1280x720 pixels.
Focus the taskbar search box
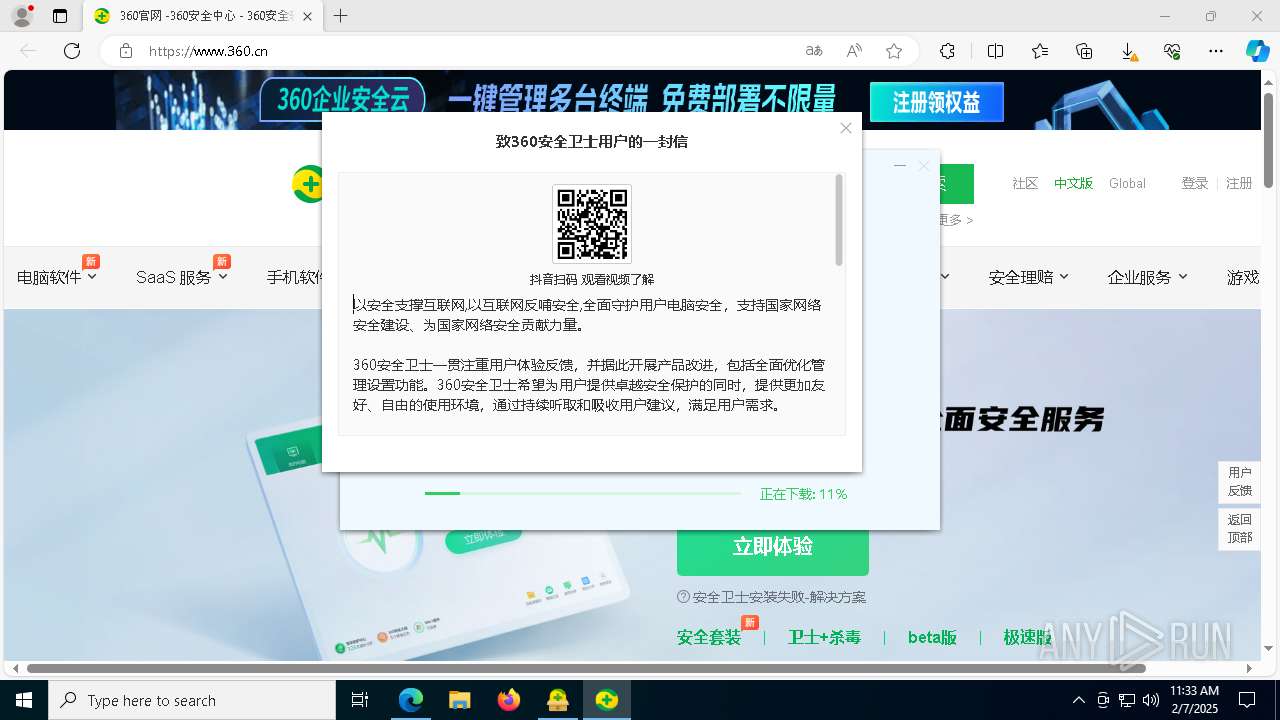tap(191, 700)
